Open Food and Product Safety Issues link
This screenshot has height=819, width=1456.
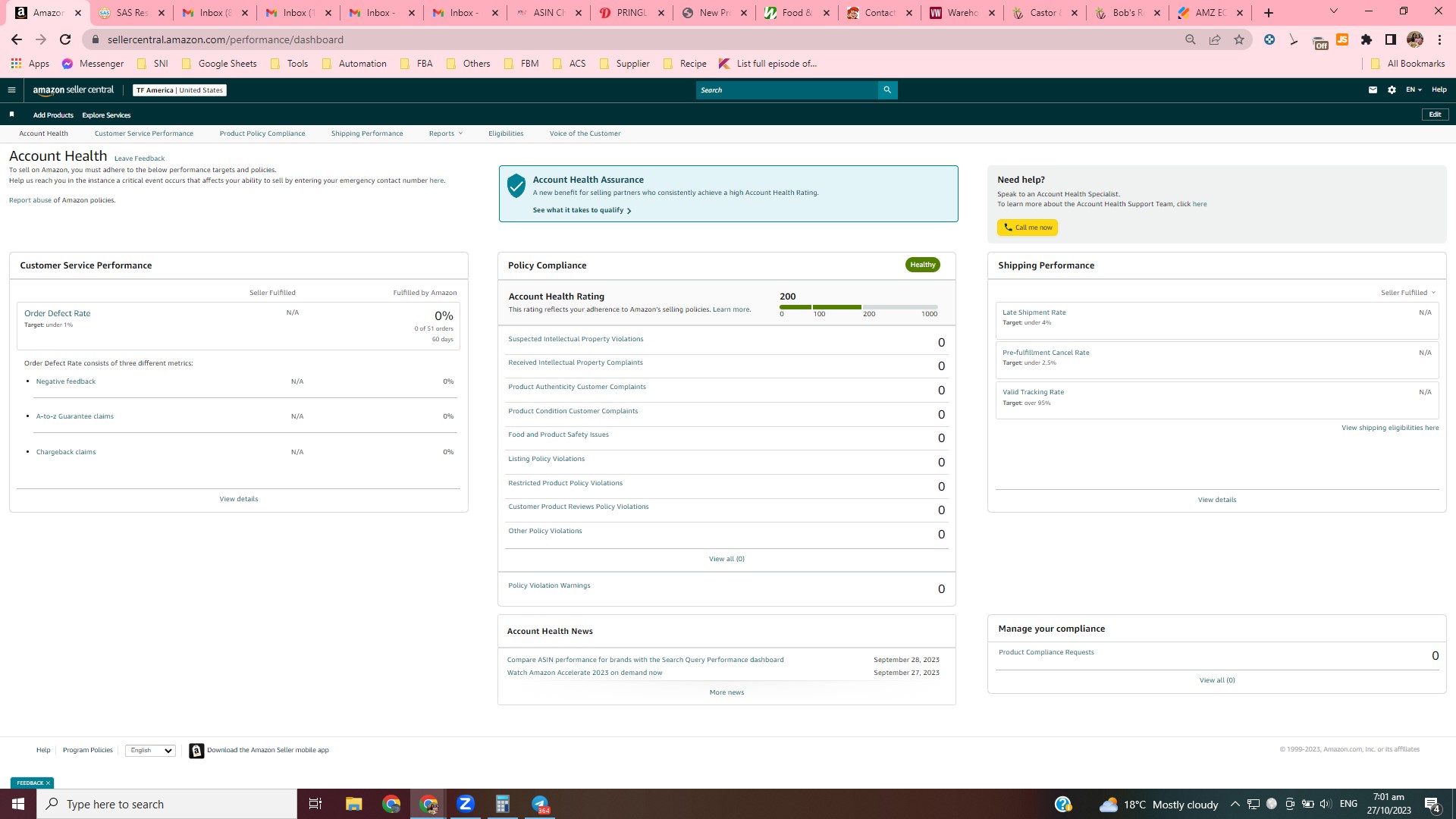(x=558, y=435)
